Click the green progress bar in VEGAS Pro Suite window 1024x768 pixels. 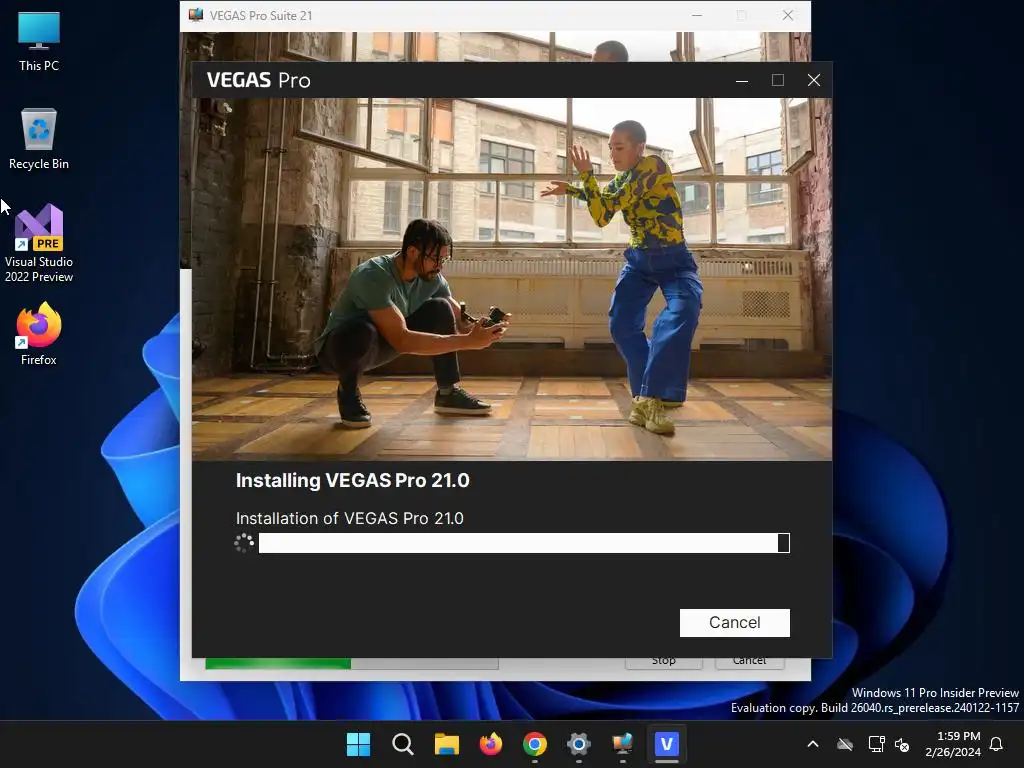(352, 664)
